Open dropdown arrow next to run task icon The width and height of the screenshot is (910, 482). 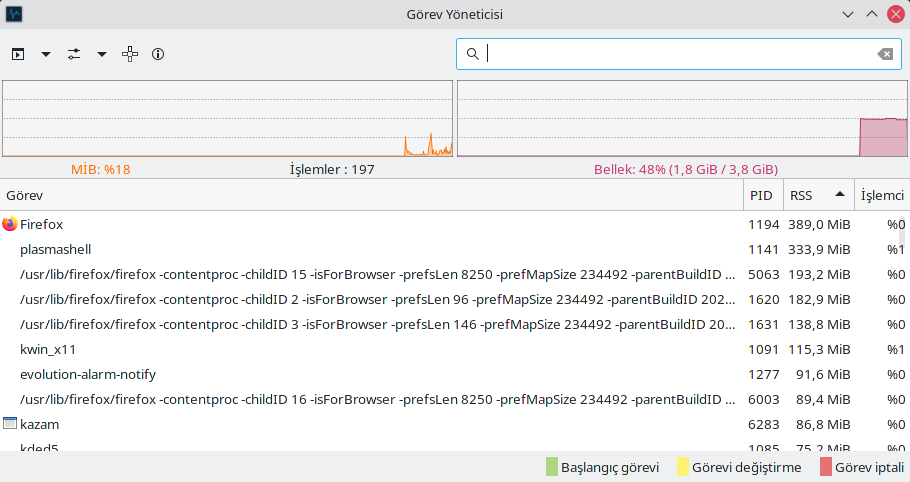pos(46,55)
